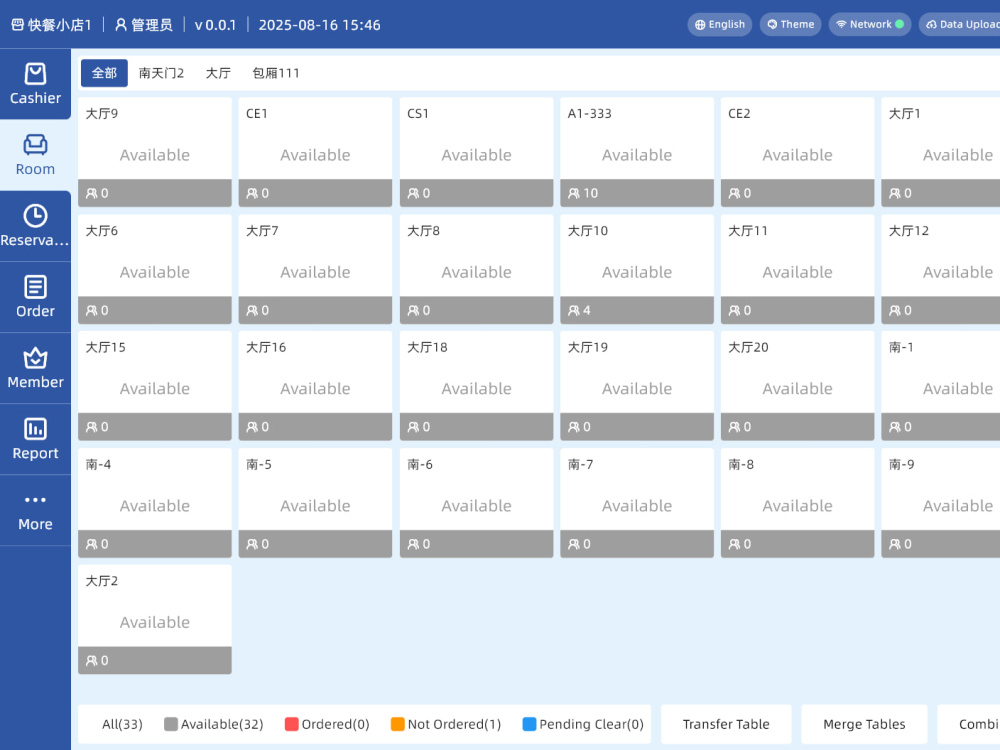Open table card 南-8

(x=797, y=503)
